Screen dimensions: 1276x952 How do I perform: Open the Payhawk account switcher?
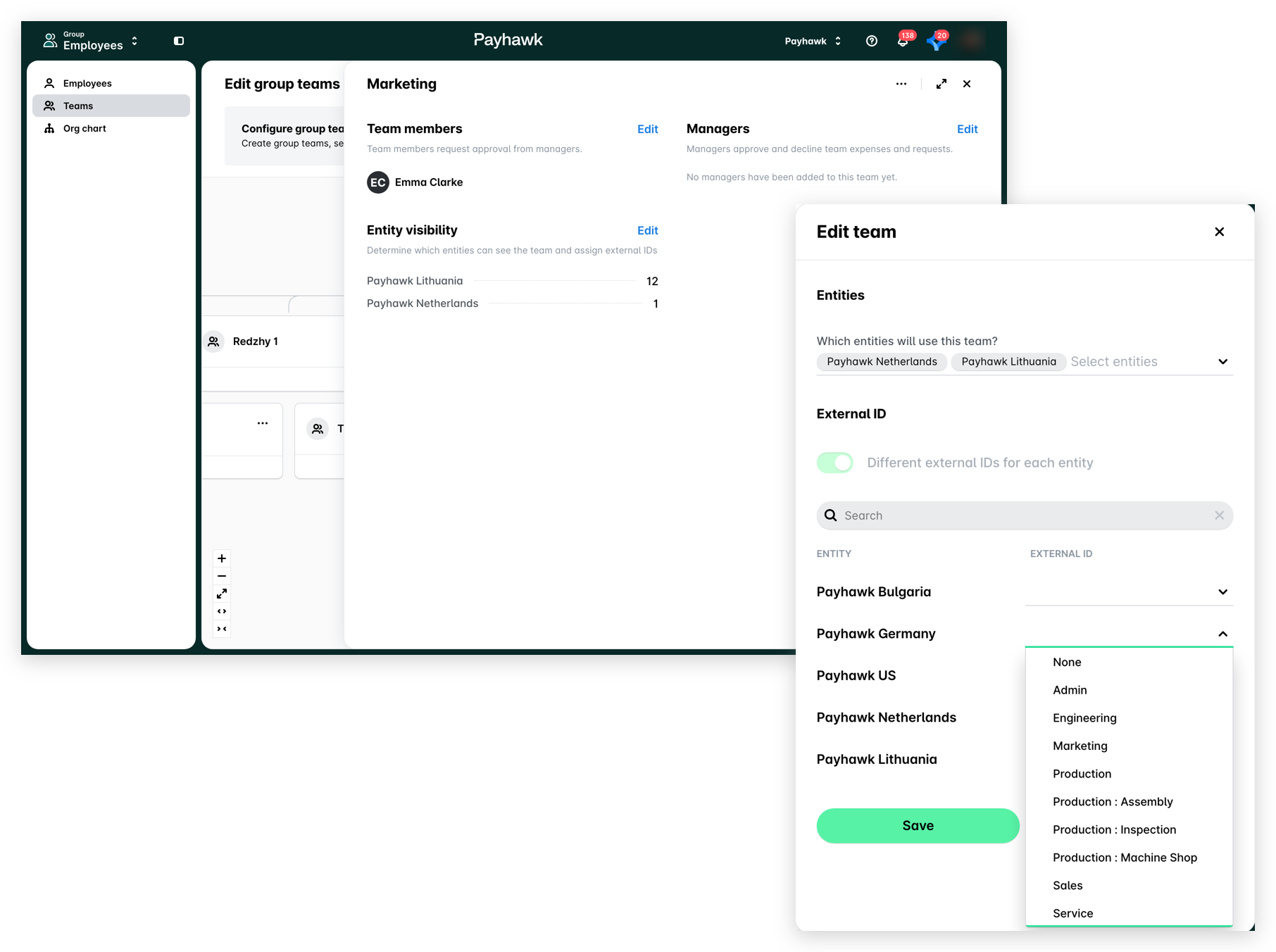[x=813, y=41]
